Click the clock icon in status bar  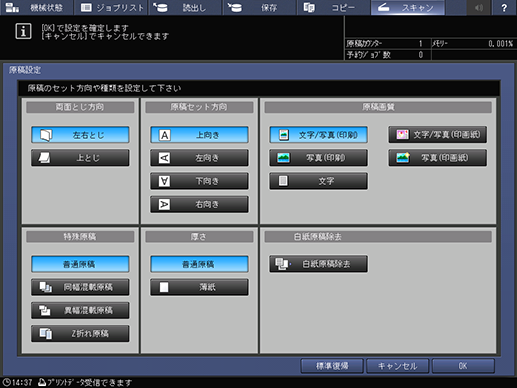(x=6, y=382)
